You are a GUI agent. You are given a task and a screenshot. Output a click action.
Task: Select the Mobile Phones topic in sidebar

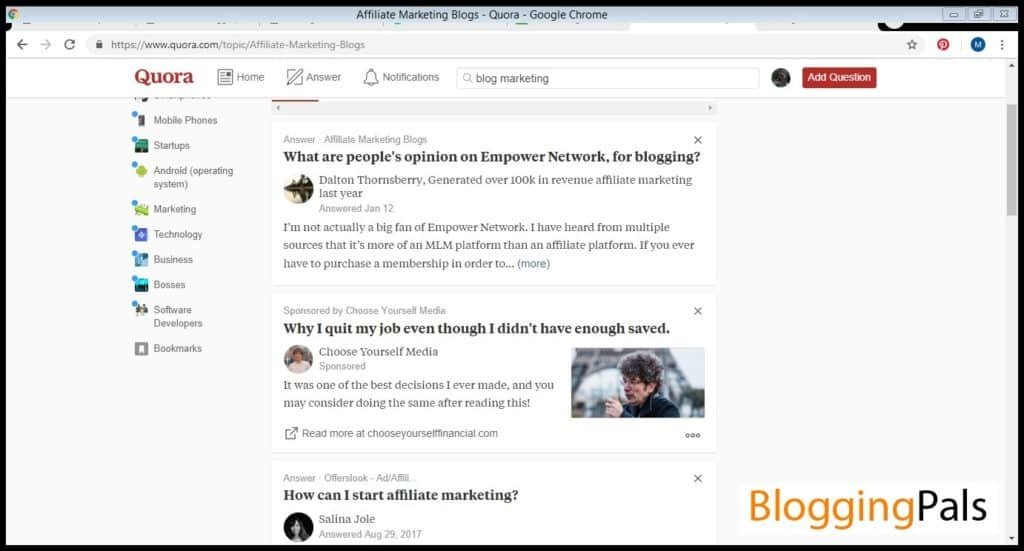(185, 120)
